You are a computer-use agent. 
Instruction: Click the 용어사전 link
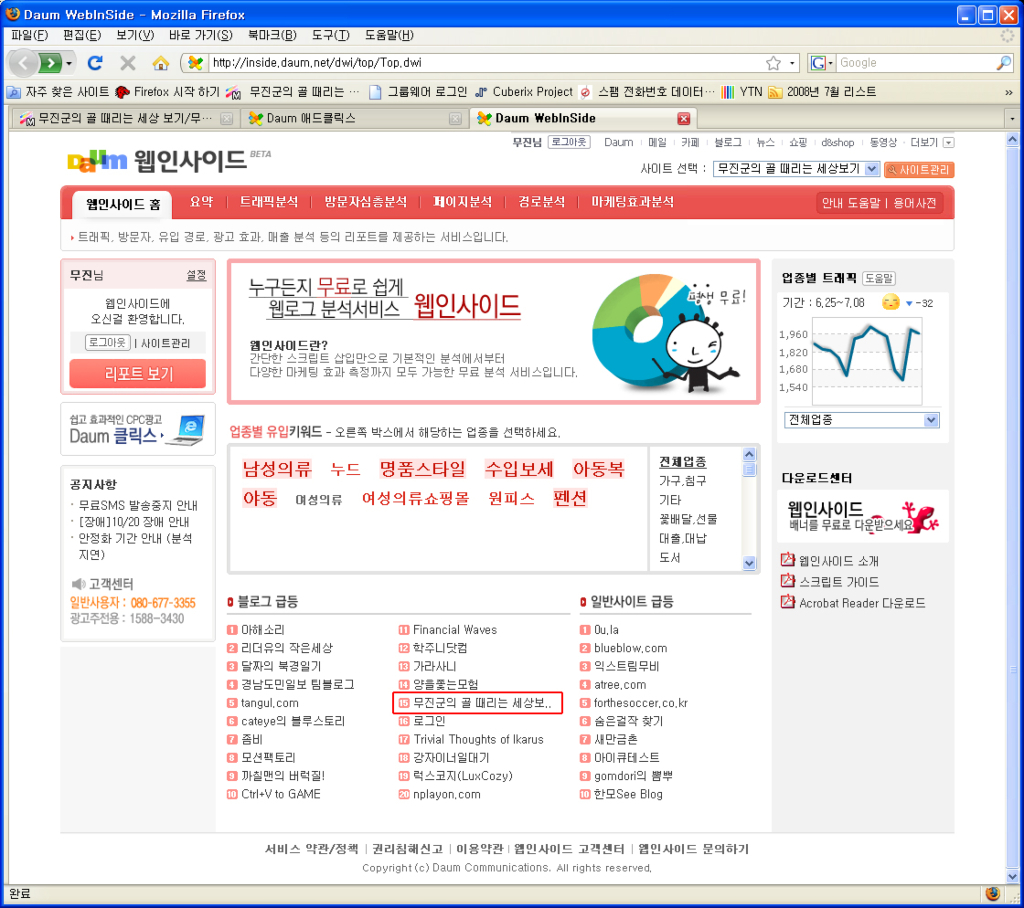pos(915,203)
